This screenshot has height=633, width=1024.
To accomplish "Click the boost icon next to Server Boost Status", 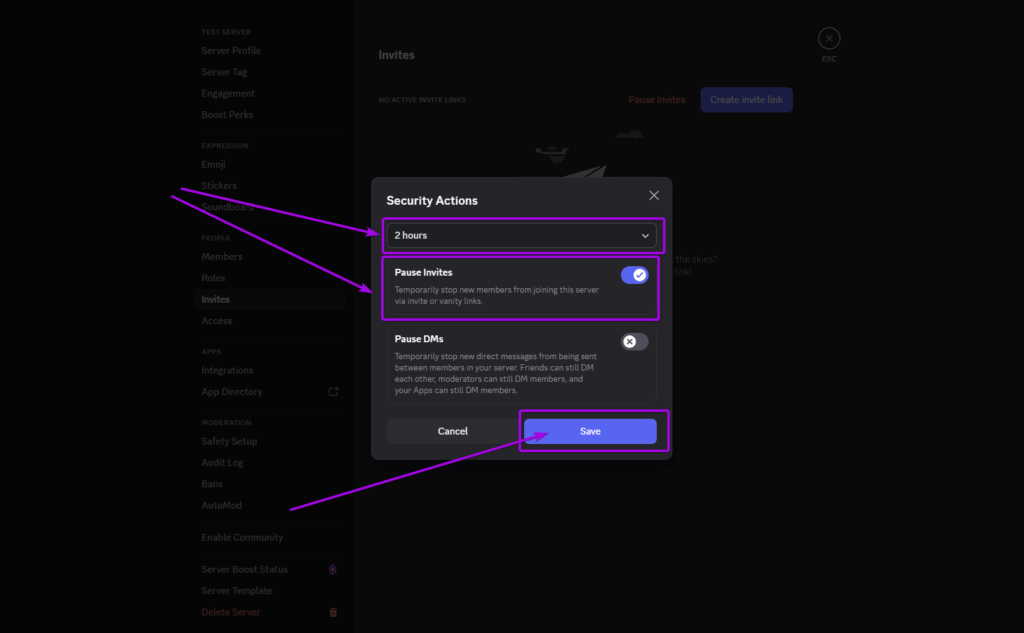I will pyautogui.click(x=332, y=569).
